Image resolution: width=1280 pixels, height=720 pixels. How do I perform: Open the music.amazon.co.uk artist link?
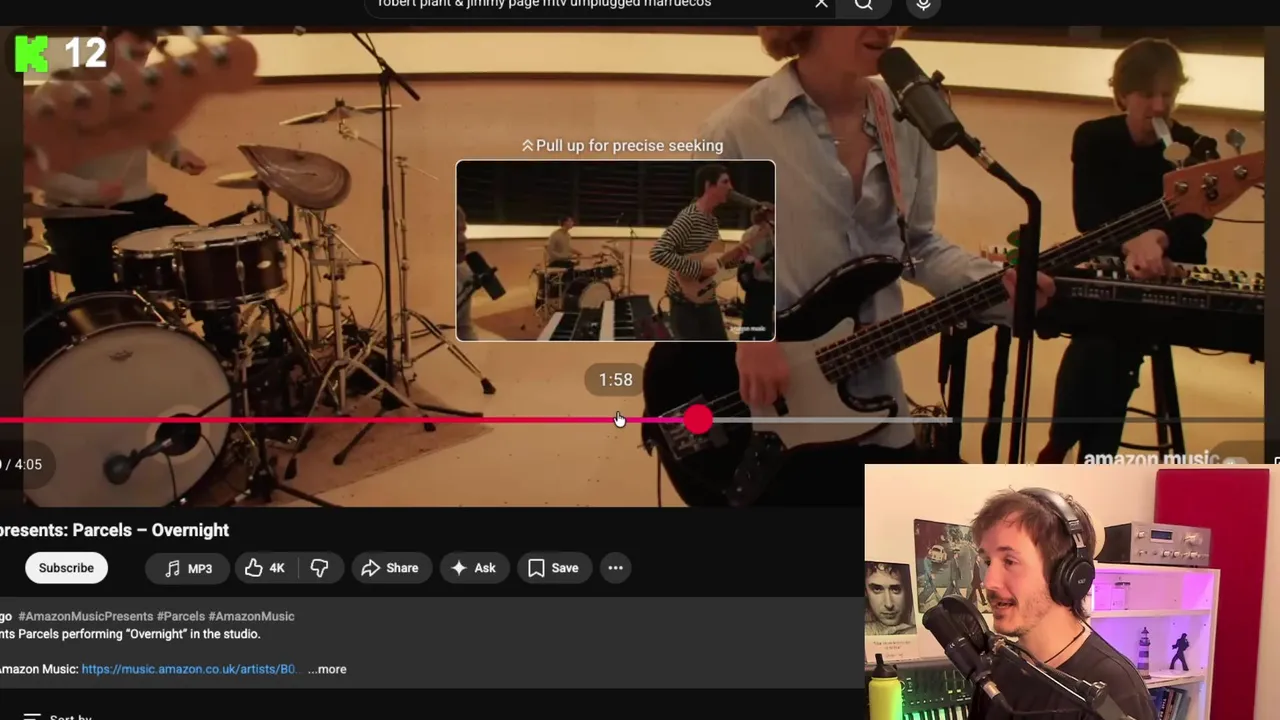(189, 669)
